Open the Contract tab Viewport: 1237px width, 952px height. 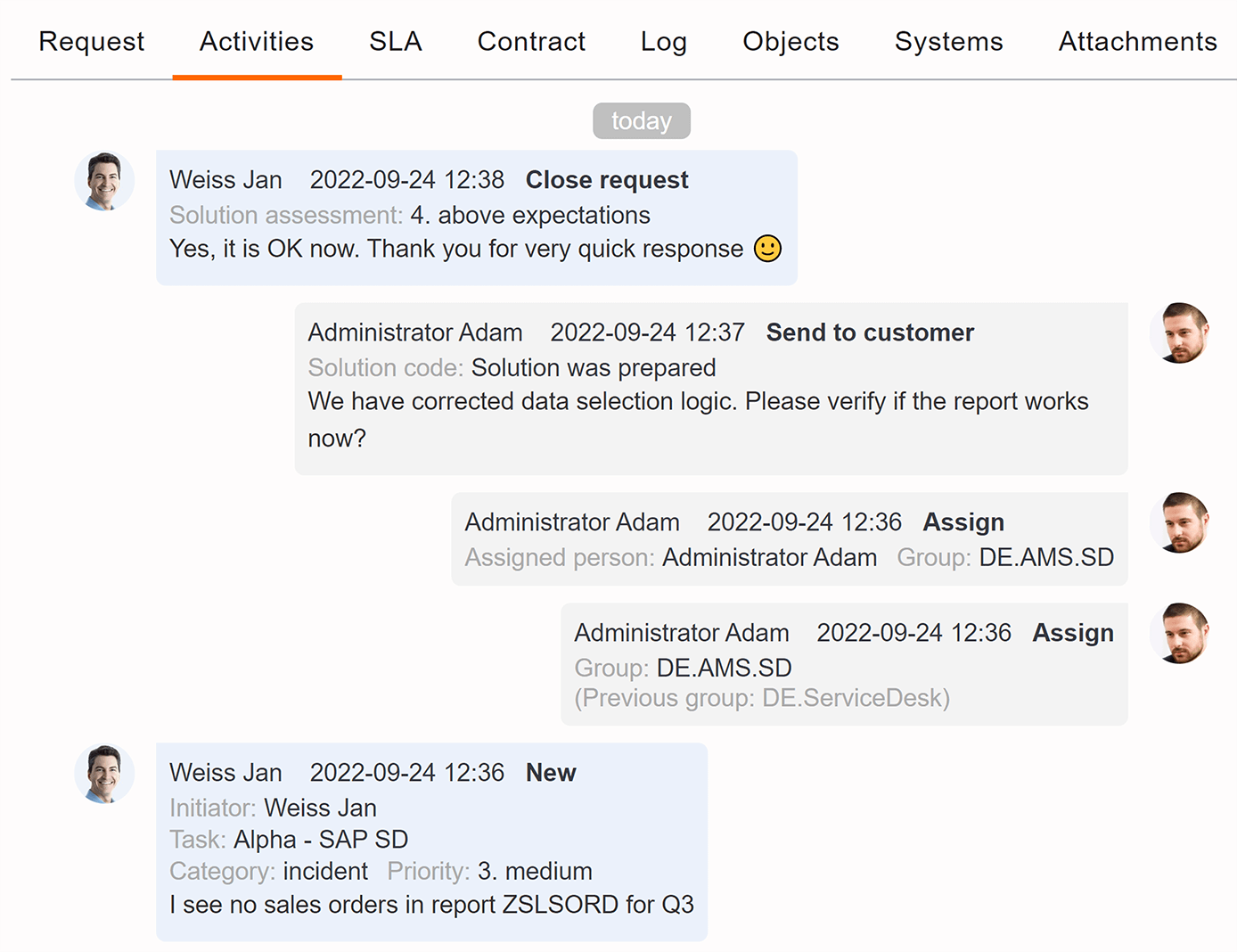[x=531, y=41]
